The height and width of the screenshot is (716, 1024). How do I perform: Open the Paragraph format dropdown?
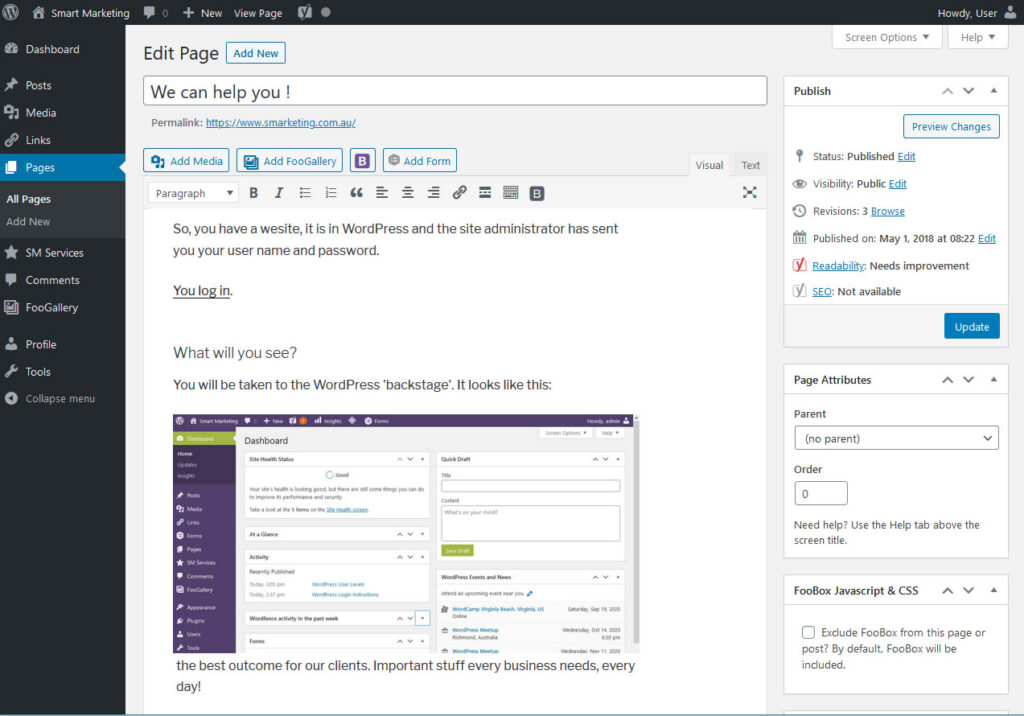pos(194,193)
